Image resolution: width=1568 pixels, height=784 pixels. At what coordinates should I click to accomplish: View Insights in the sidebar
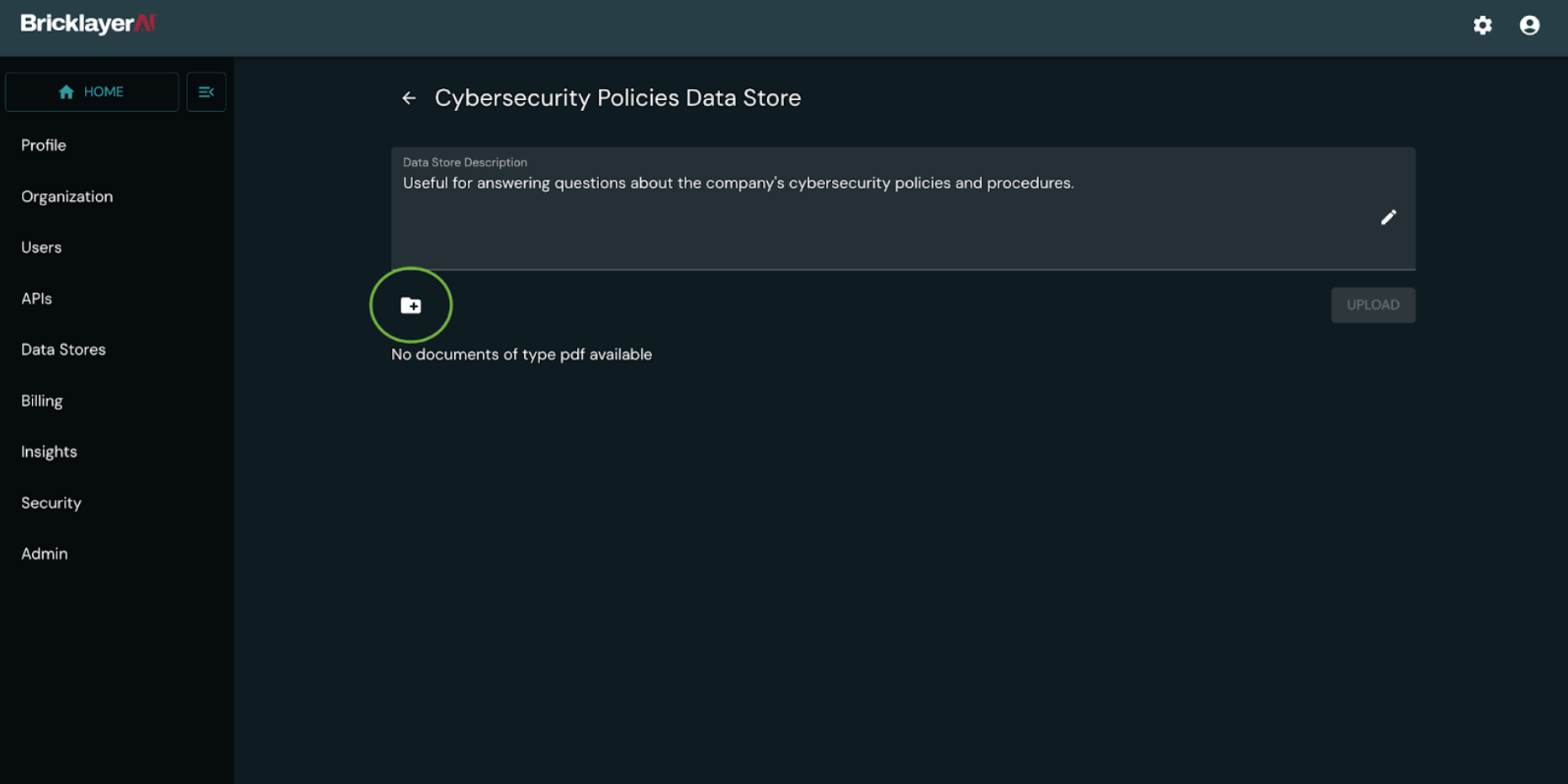click(x=49, y=452)
